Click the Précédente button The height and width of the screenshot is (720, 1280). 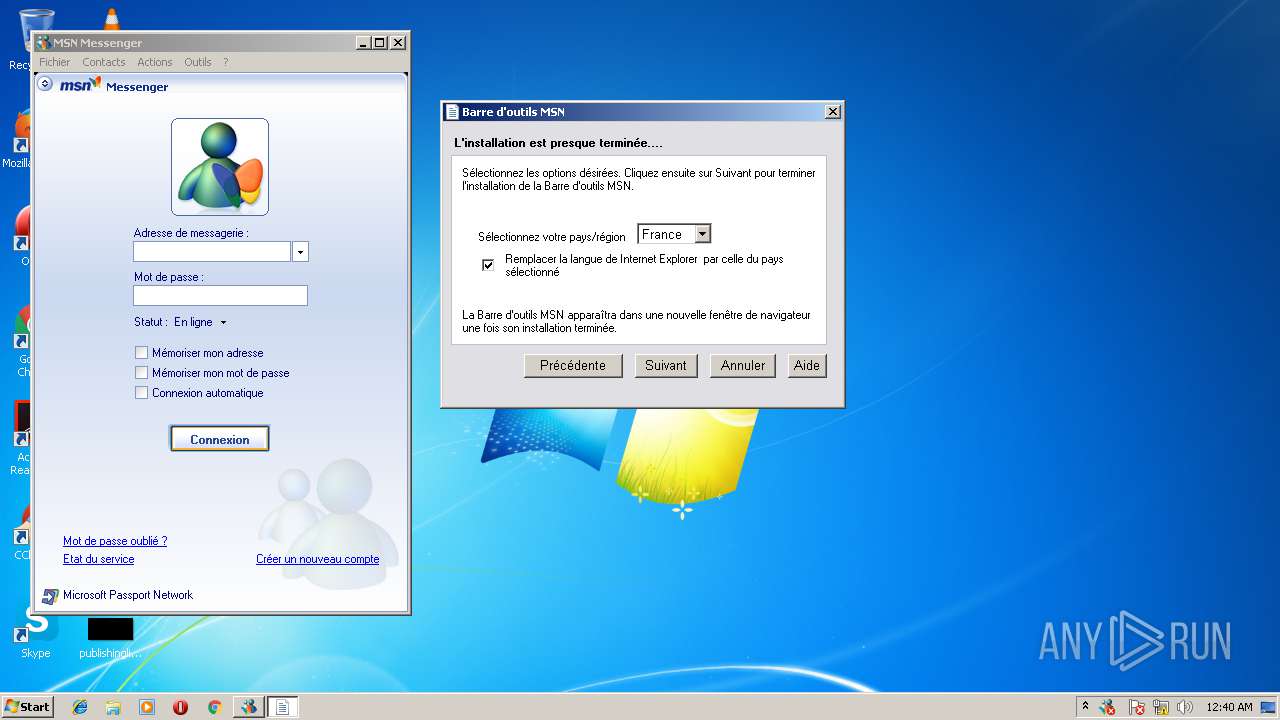[573, 366]
